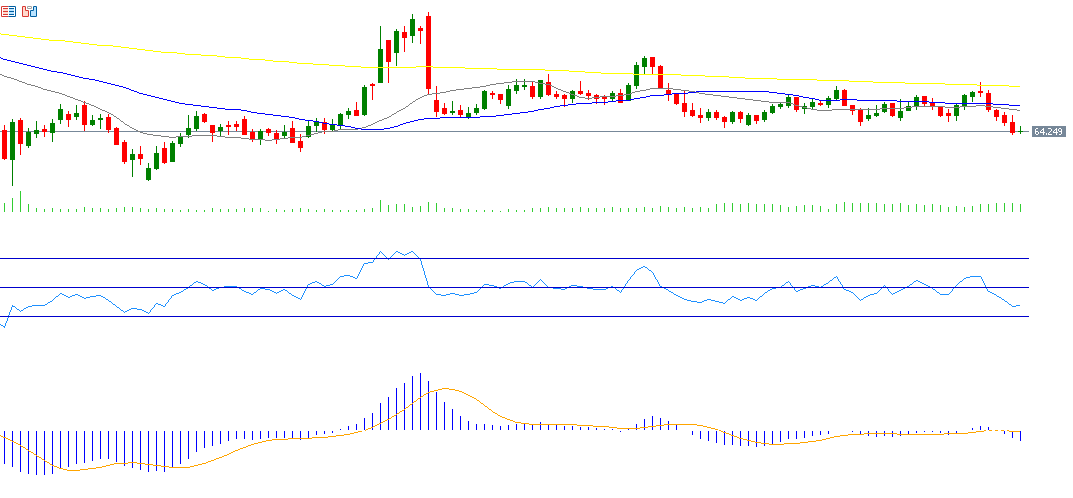Click the last volume bar on the right

(x=1020, y=207)
